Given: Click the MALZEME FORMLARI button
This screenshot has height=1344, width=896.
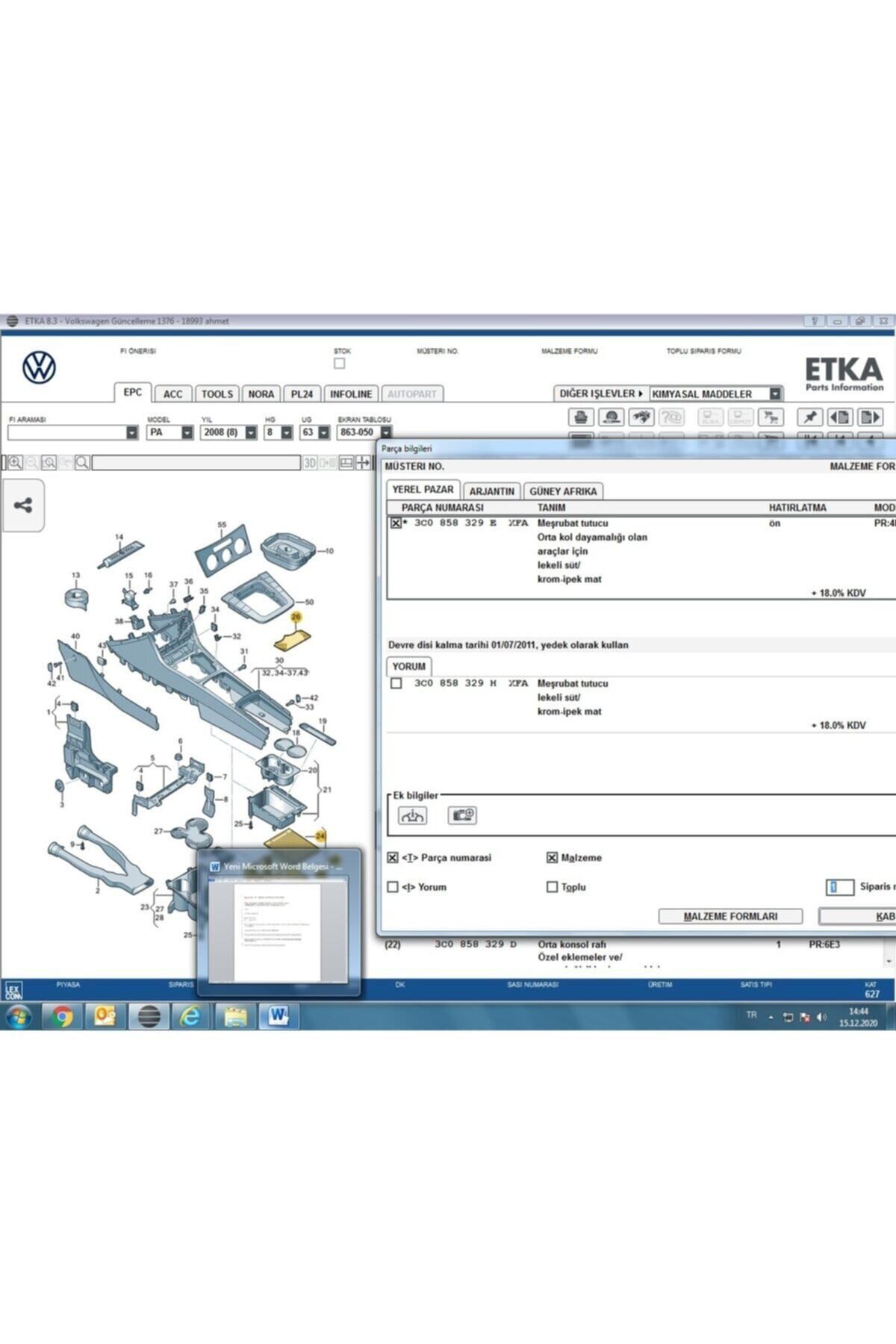Looking at the screenshot, I should coord(730,916).
